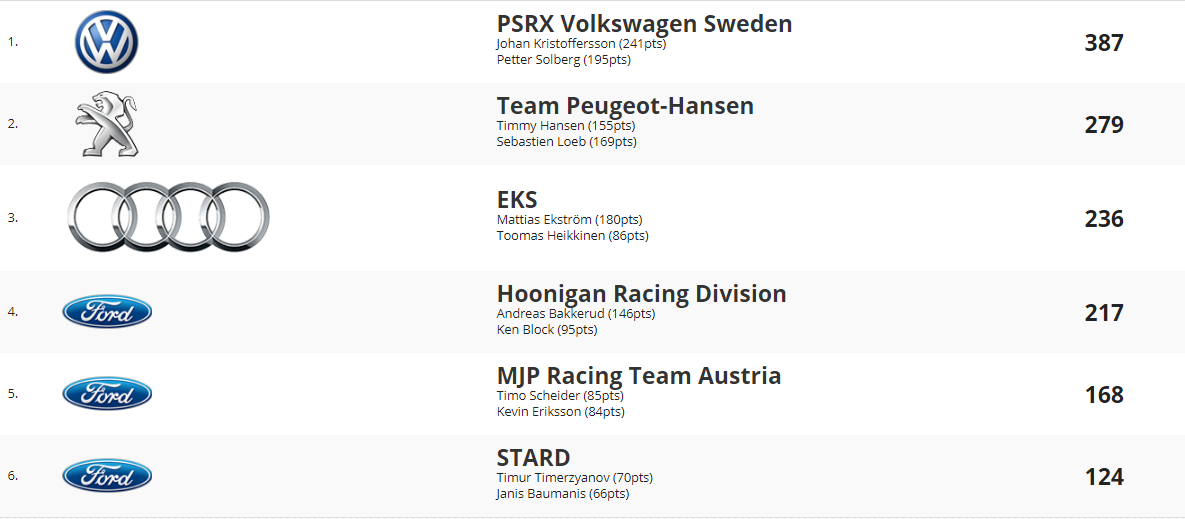Select driver Mattias Ekström (180pts)

coord(570,220)
